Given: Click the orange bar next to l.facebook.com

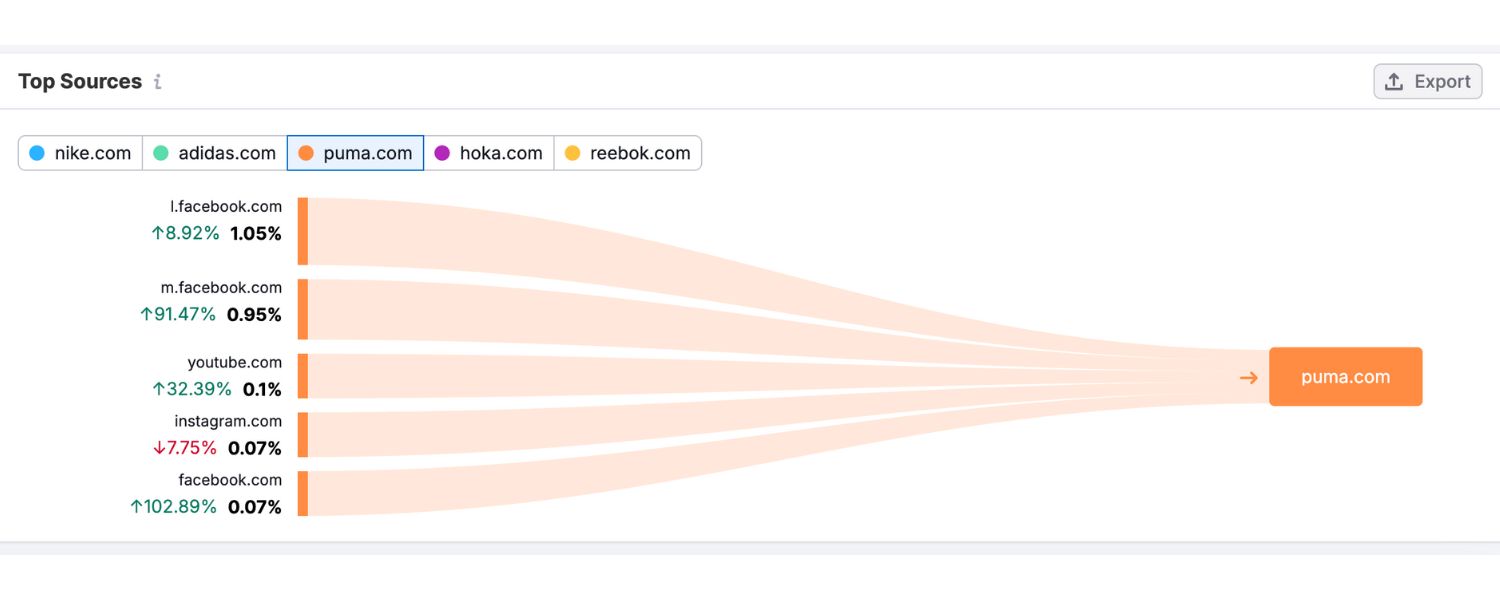Looking at the screenshot, I should [303, 231].
